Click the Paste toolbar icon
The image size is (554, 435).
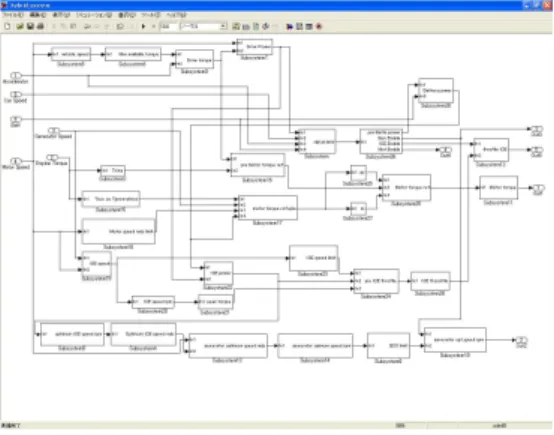pos(73,27)
